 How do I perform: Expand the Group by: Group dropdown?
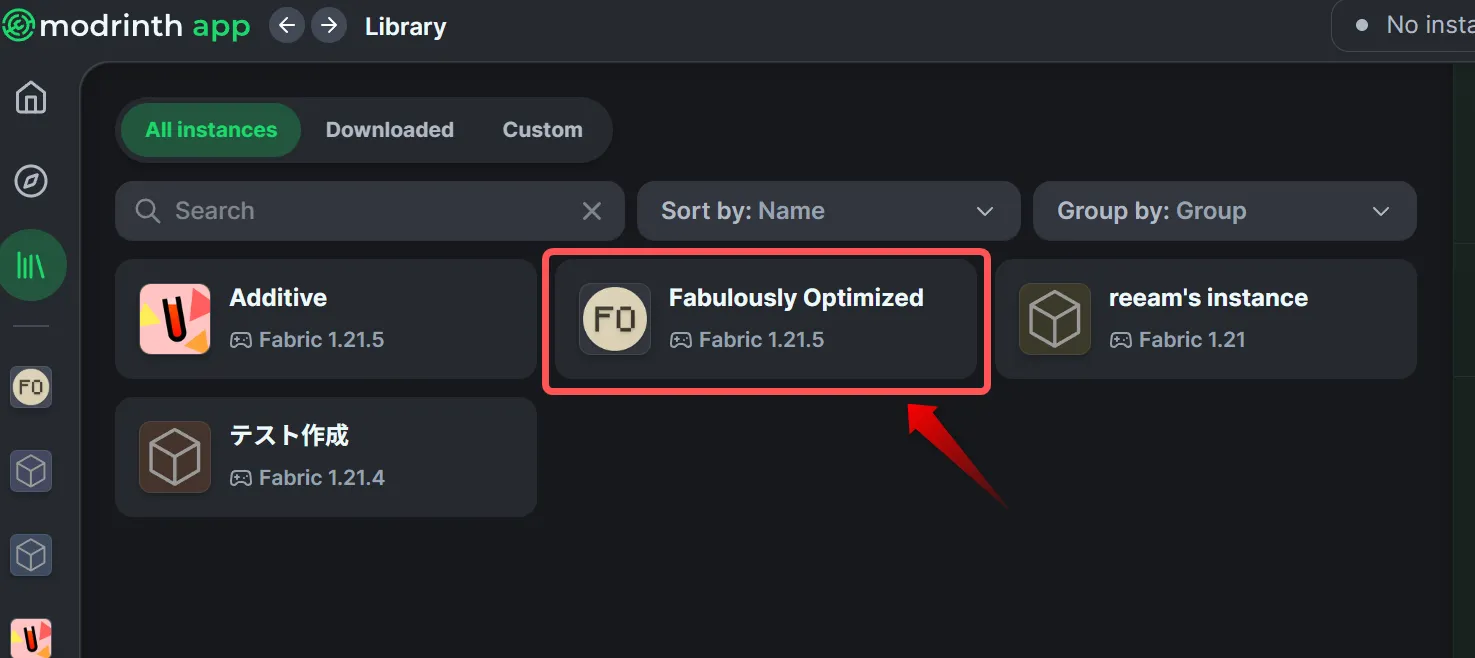(x=1224, y=211)
